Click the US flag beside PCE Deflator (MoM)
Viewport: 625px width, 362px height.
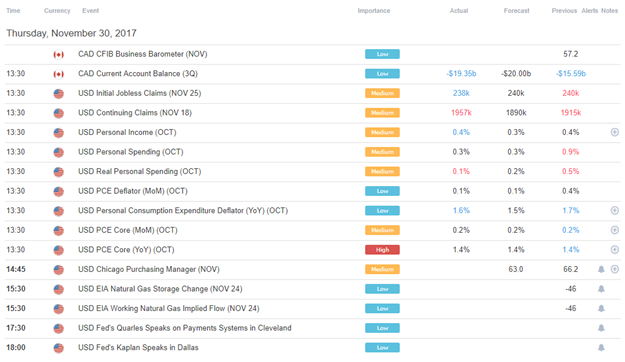(x=59, y=191)
